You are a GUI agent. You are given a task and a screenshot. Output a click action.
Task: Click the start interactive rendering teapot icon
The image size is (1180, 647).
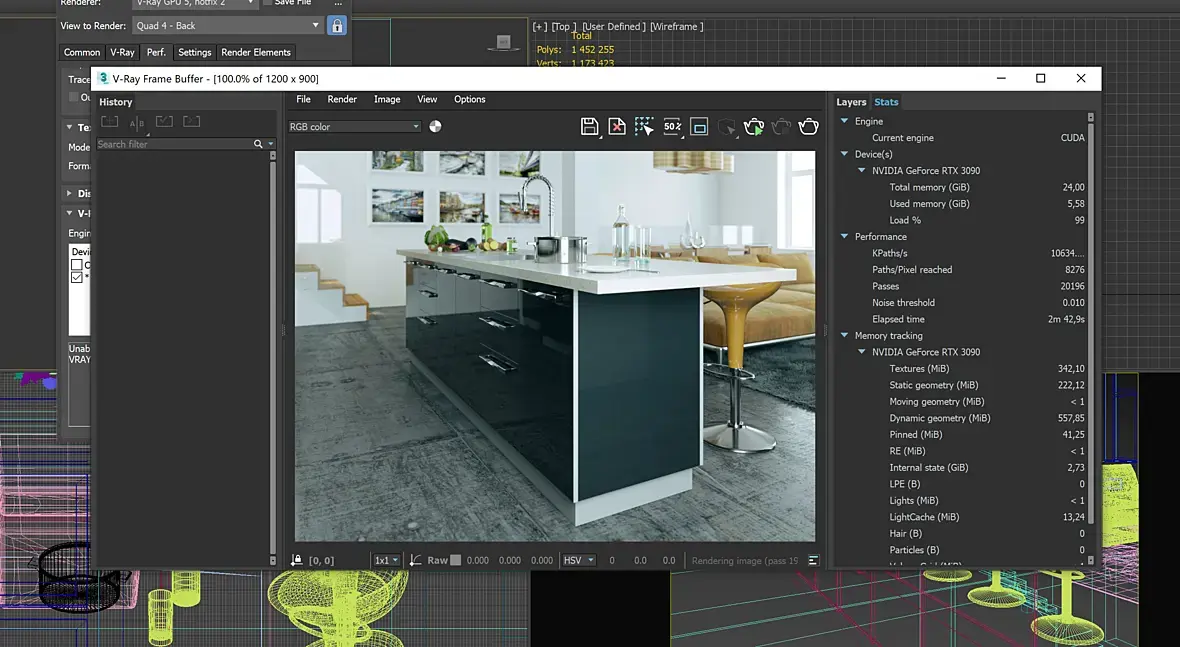pos(754,127)
